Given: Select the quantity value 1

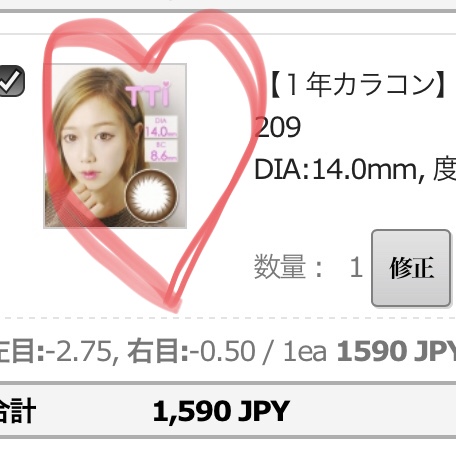Looking at the screenshot, I should (356, 267).
